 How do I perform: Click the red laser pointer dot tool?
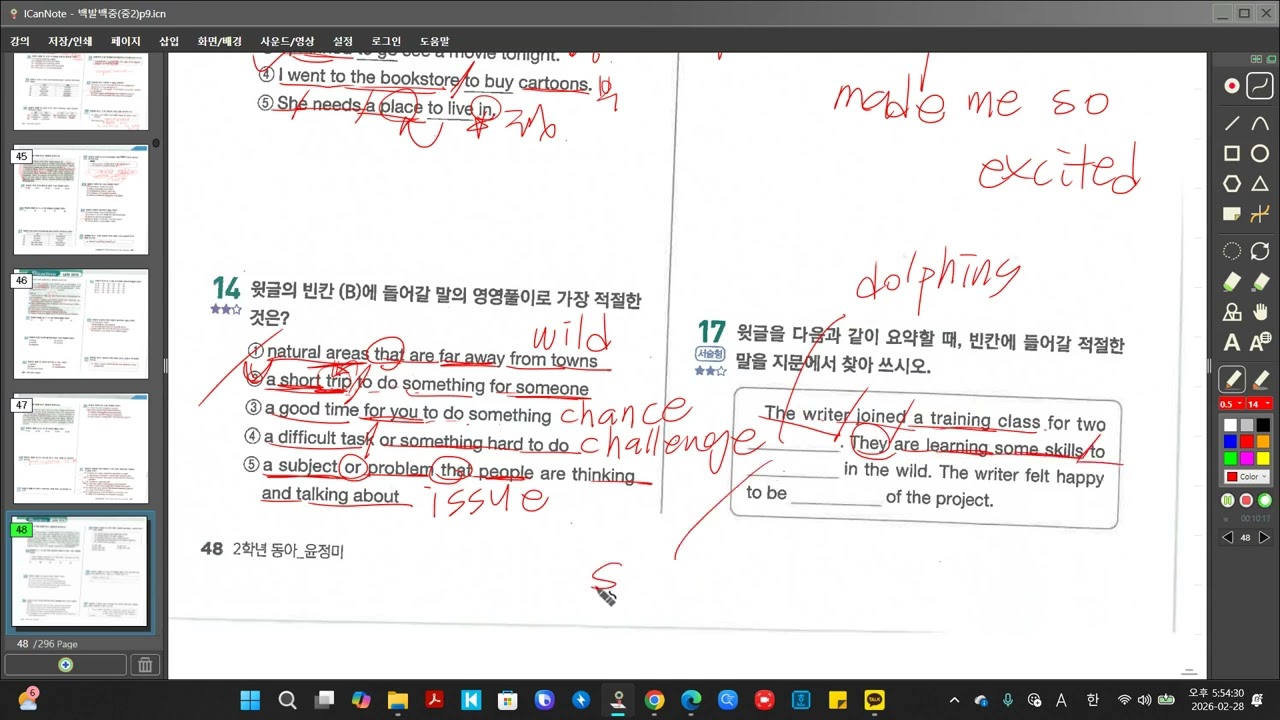[x=1232, y=86]
